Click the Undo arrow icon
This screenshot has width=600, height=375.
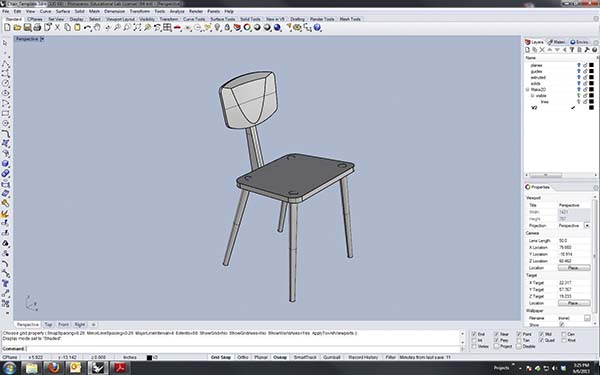click(x=87, y=28)
